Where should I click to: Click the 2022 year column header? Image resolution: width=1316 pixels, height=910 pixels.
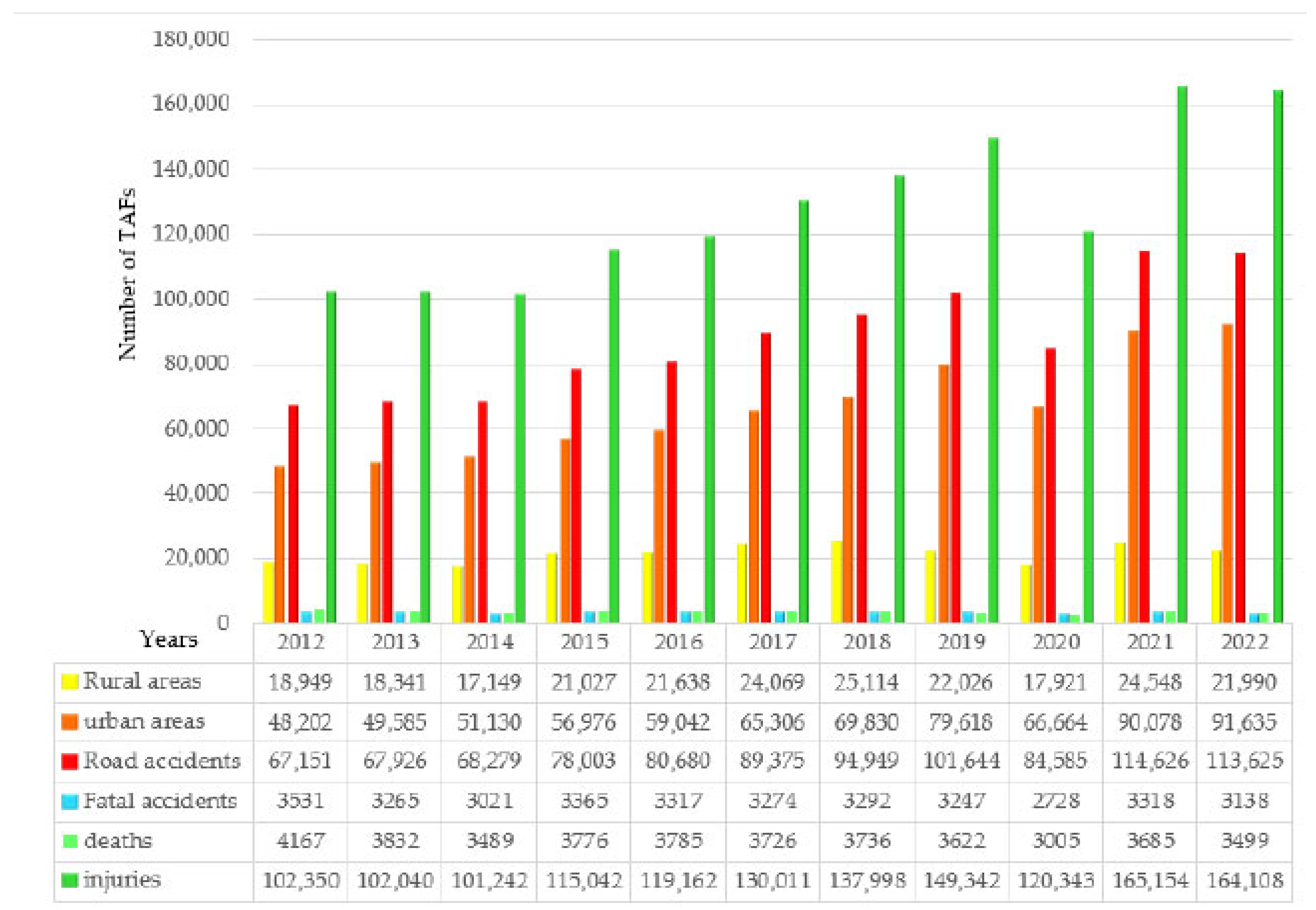(x=1244, y=642)
